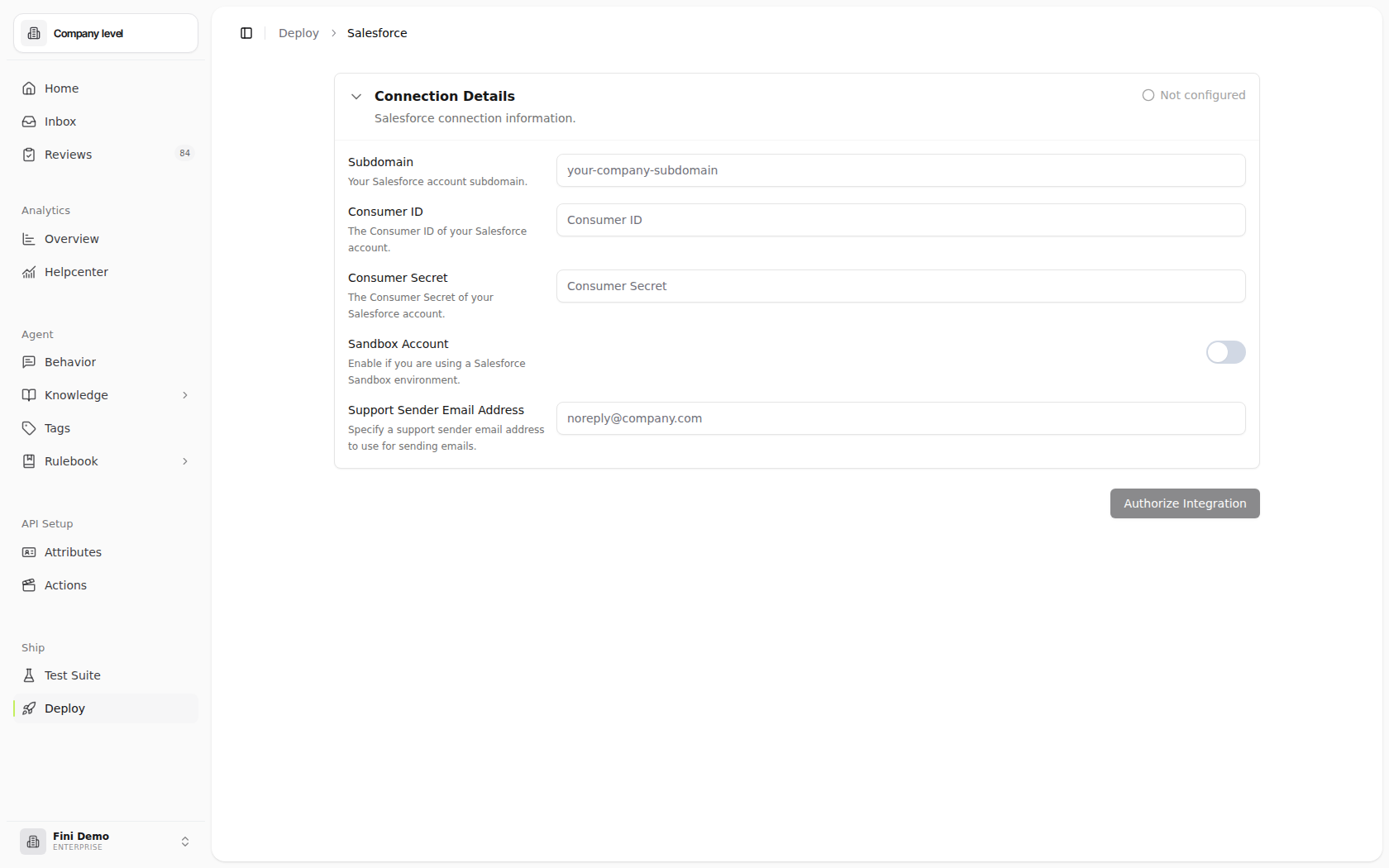Expand the Rulebook submenu chevron
Viewport: 1389px width, 868px height.
click(185, 461)
